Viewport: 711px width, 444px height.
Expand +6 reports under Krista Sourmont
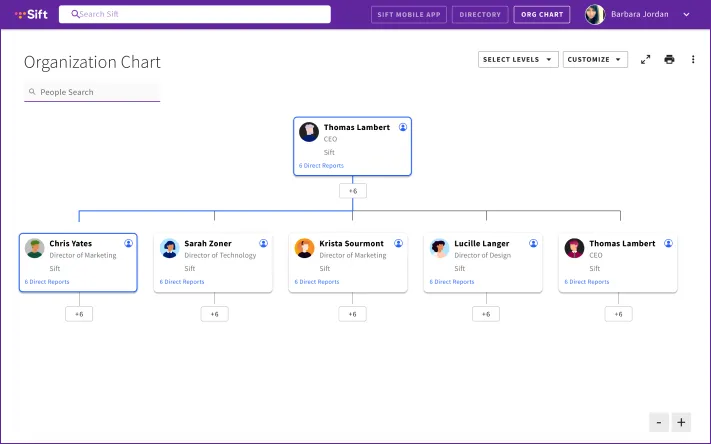(352, 314)
